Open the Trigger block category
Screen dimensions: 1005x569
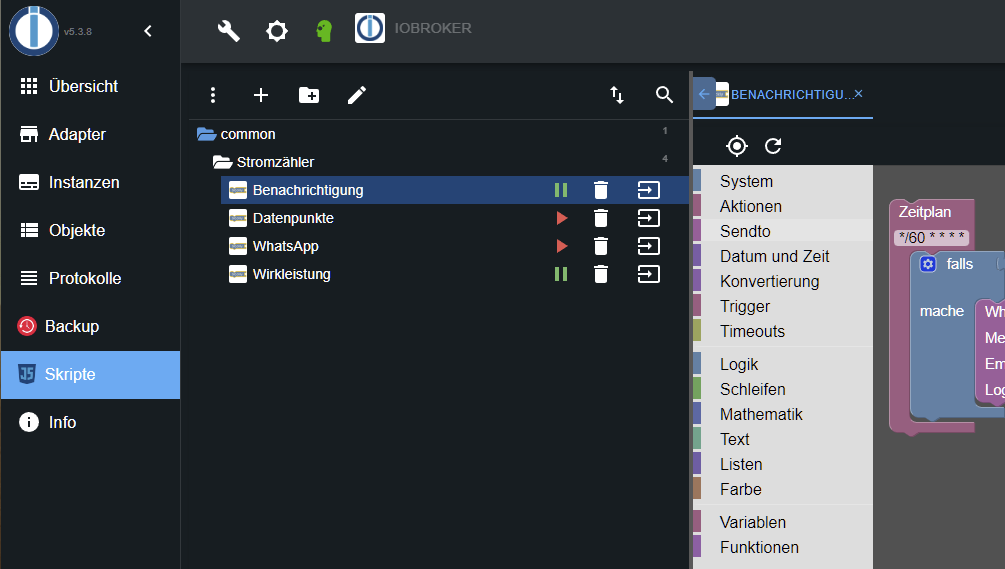point(745,306)
